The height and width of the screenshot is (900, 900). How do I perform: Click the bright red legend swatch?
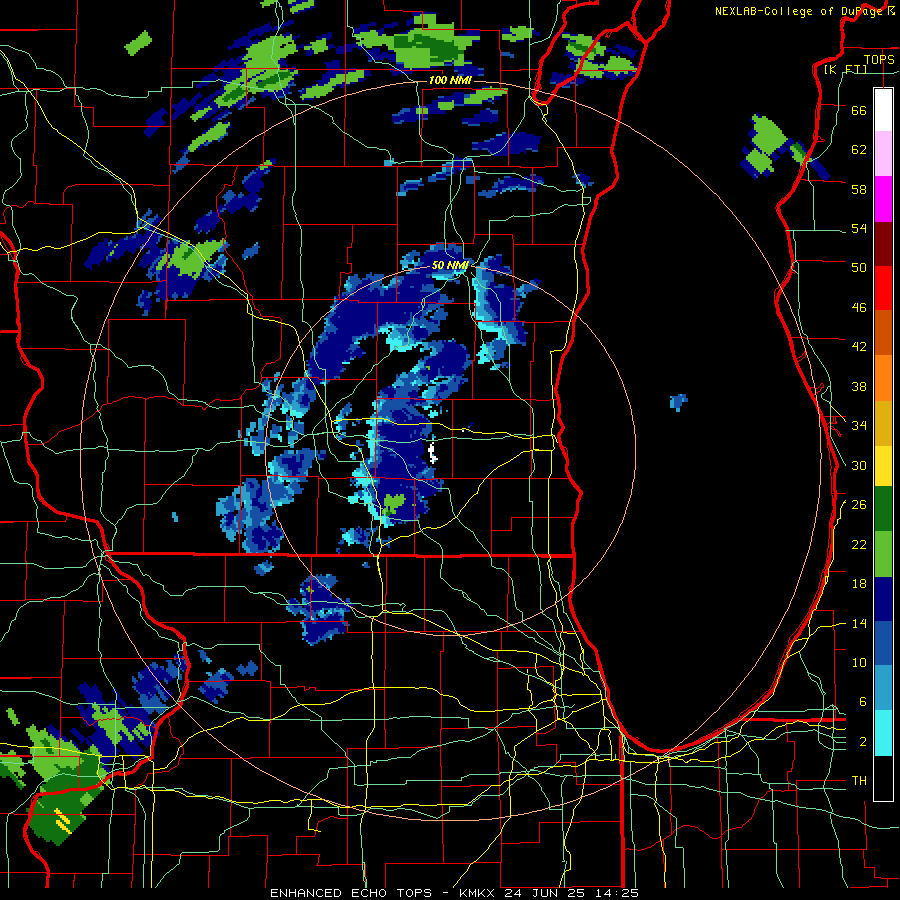tap(883, 288)
